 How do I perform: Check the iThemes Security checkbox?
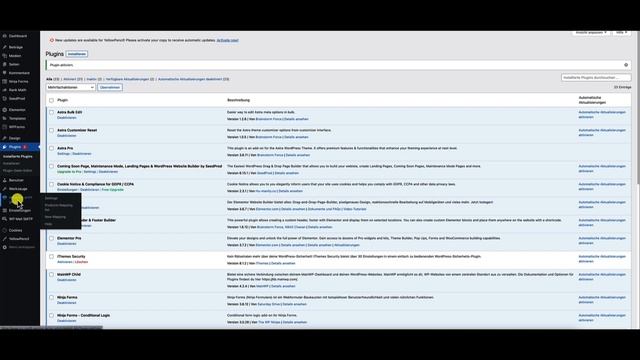[51, 257]
